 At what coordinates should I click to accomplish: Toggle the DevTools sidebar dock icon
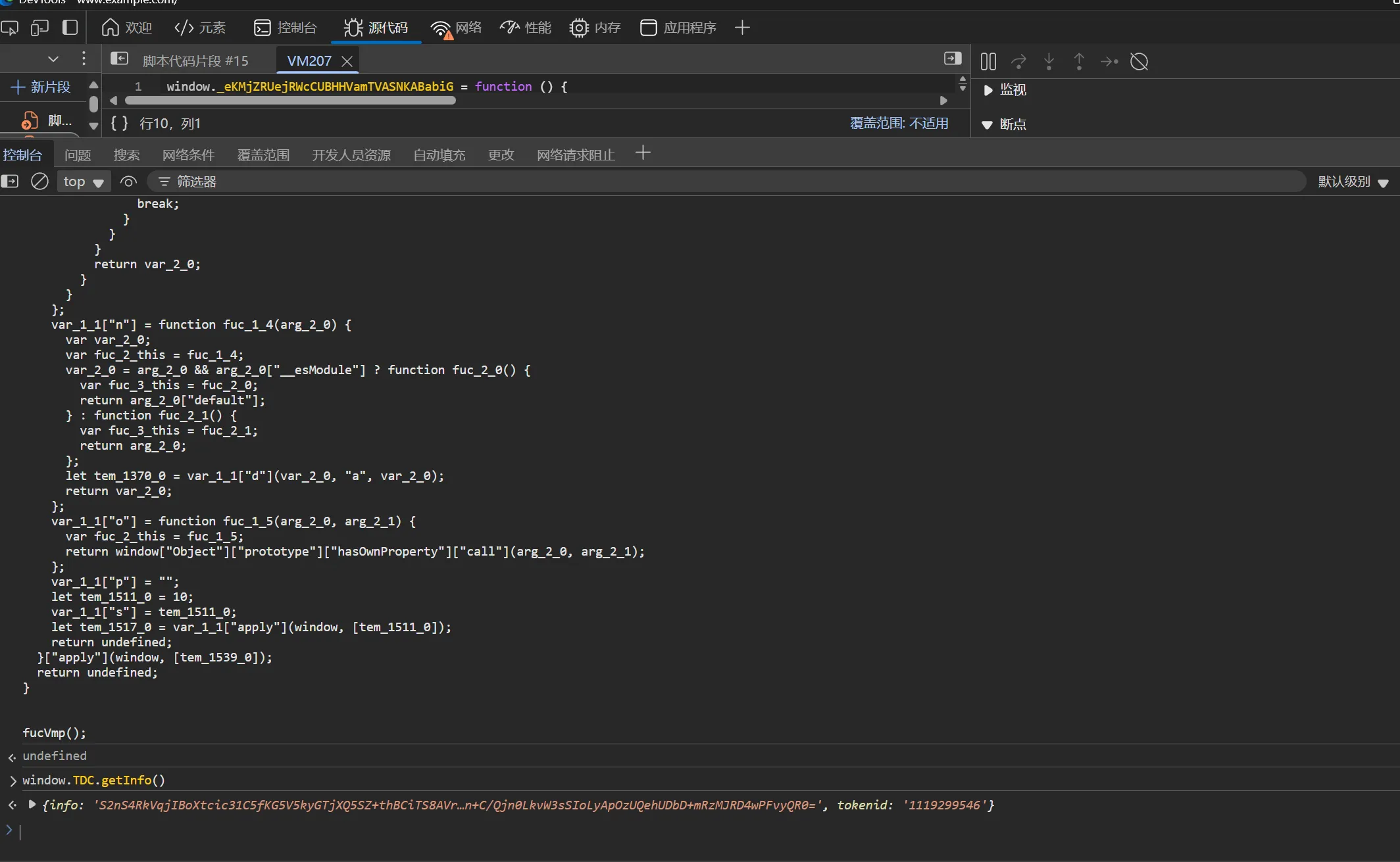pyautogui.click(x=70, y=28)
